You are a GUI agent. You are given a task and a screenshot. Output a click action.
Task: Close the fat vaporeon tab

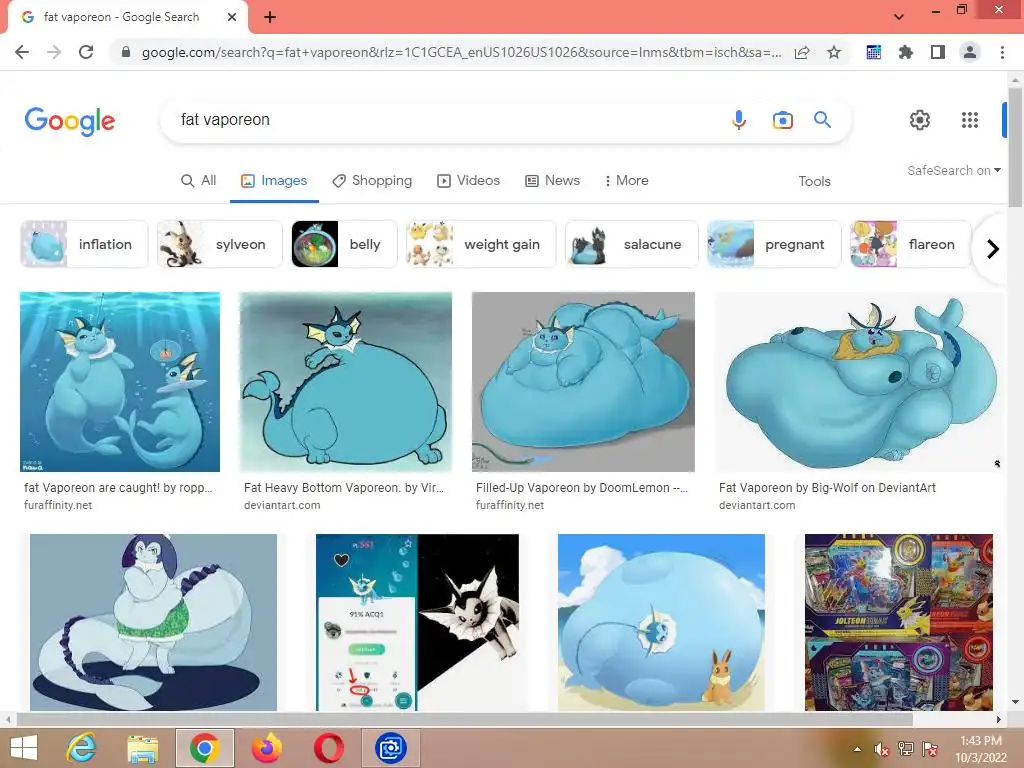[x=232, y=17]
